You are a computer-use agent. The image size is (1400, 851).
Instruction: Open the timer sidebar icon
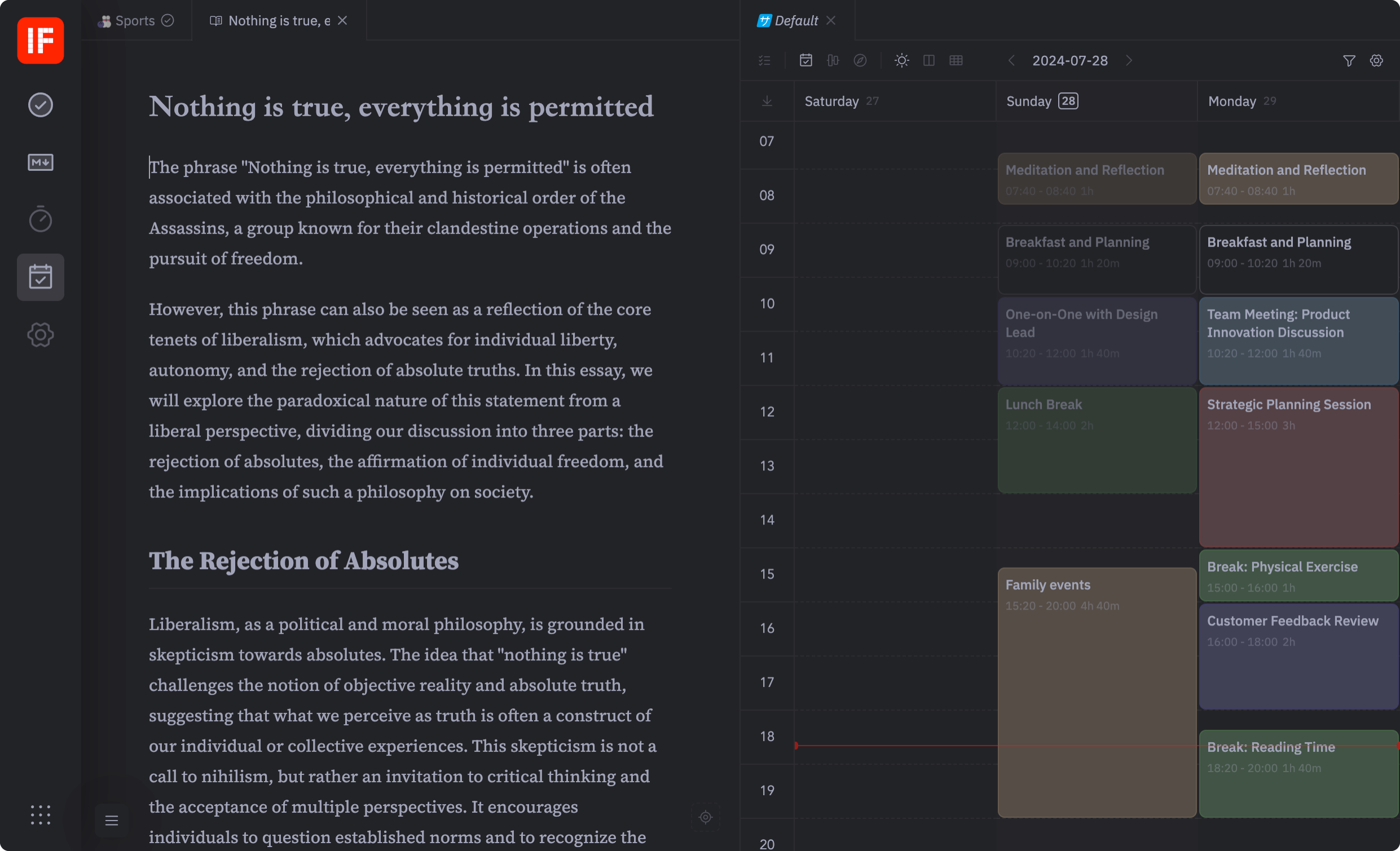41,219
